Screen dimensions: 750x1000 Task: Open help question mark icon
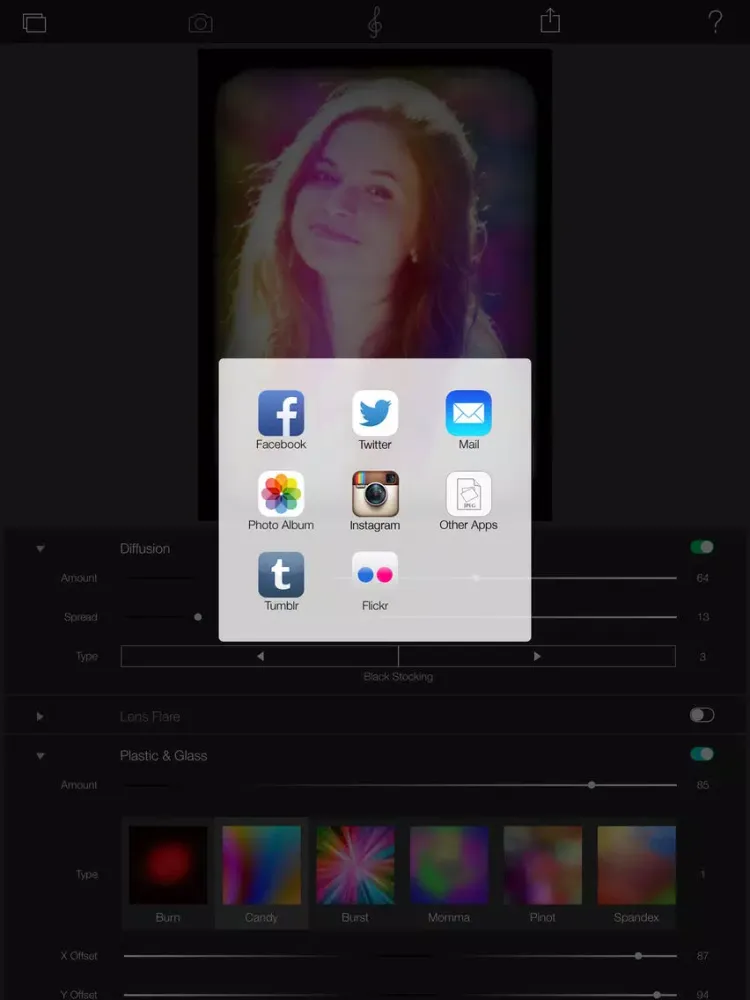715,22
